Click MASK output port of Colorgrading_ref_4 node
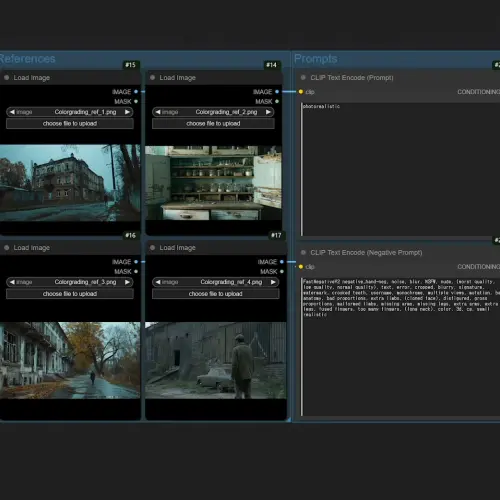 (x=282, y=271)
